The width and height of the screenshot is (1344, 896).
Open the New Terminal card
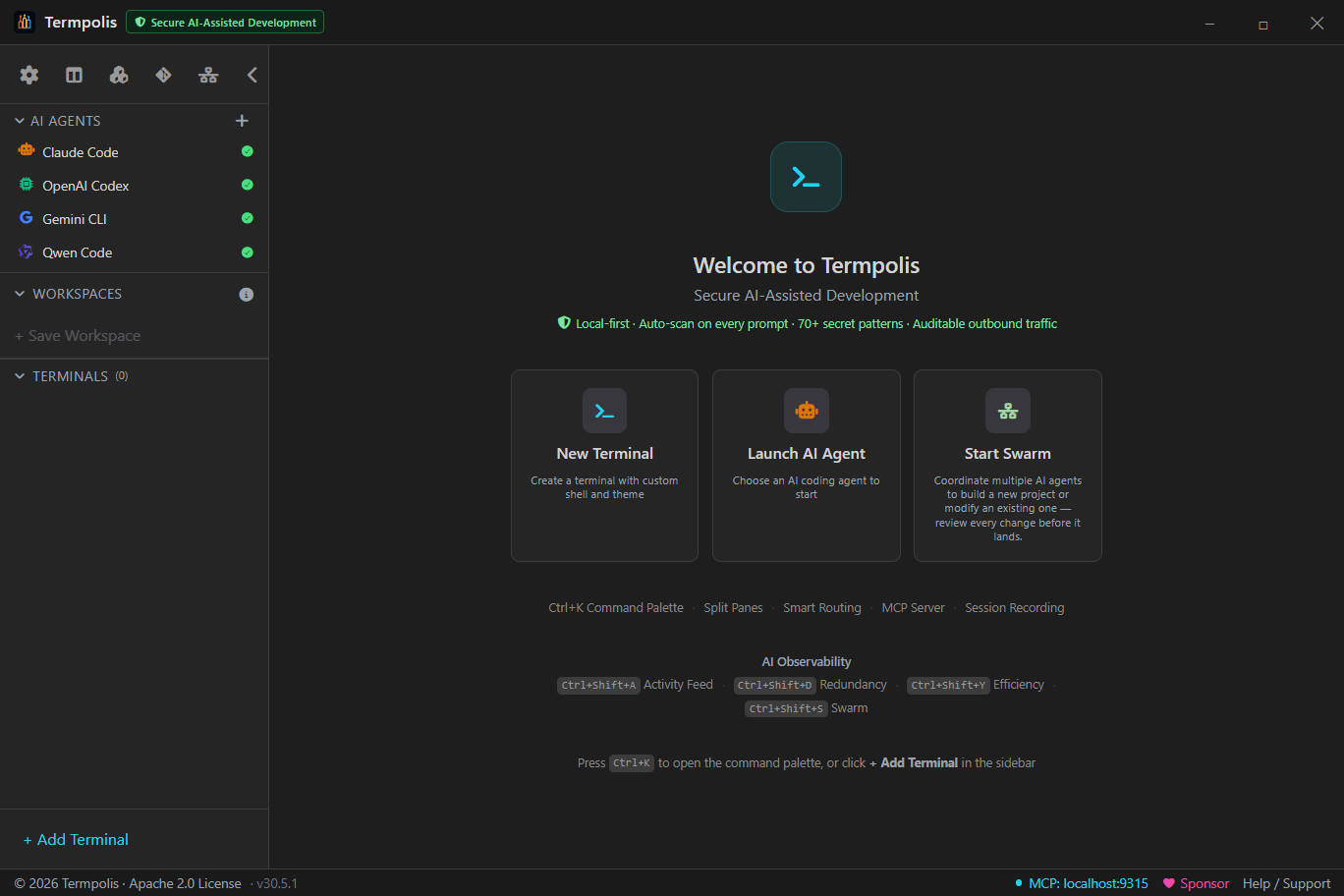click(x=604, y=466)
